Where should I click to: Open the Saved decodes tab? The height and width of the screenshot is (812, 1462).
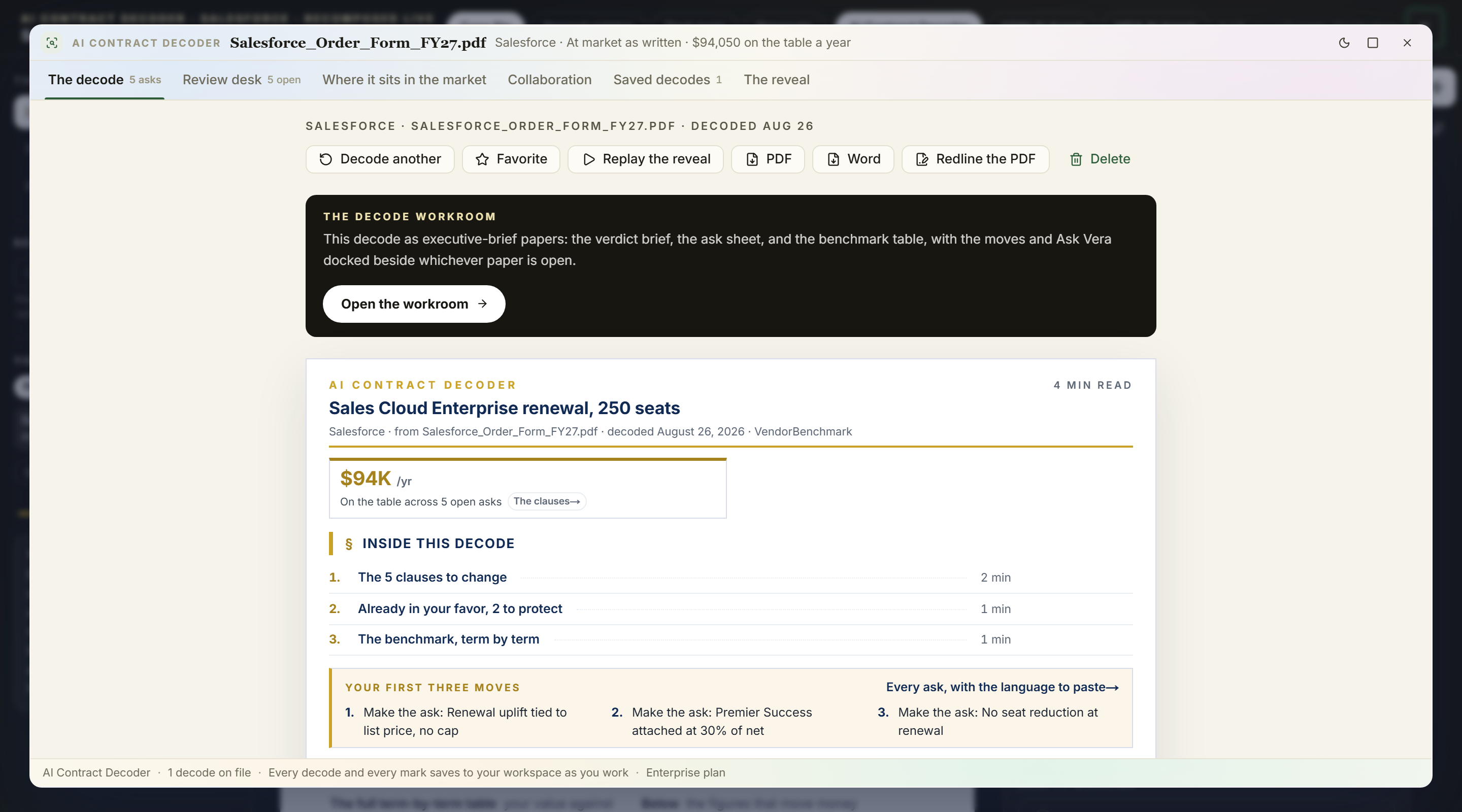[668, 80]
